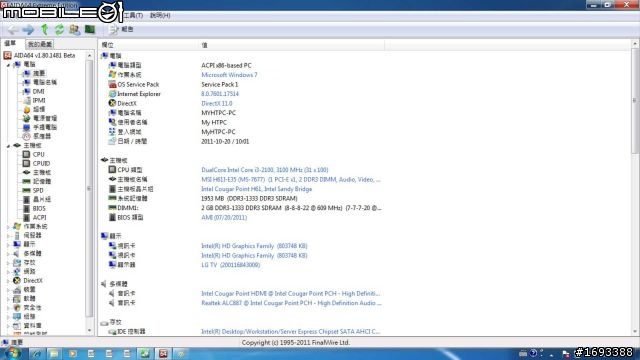Open the AMI (07/20/2011) BIOS link
Image resolution: width=640 pixels, height=360 pixels.
224,218
